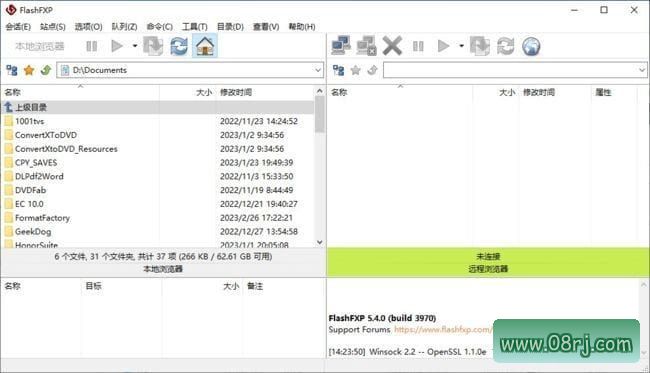Click the 2023/2/26 17:22:21 date cell
Viewport: 650px width, 373px height.
click(256, 218)
